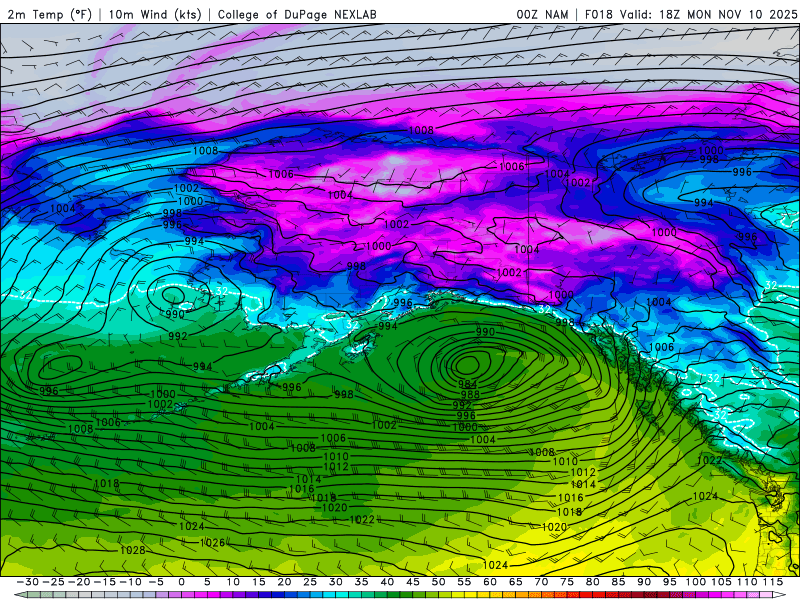Click the 90 value on temperature scale
Screen dimensions: 800x600
[x=643, y=582]
